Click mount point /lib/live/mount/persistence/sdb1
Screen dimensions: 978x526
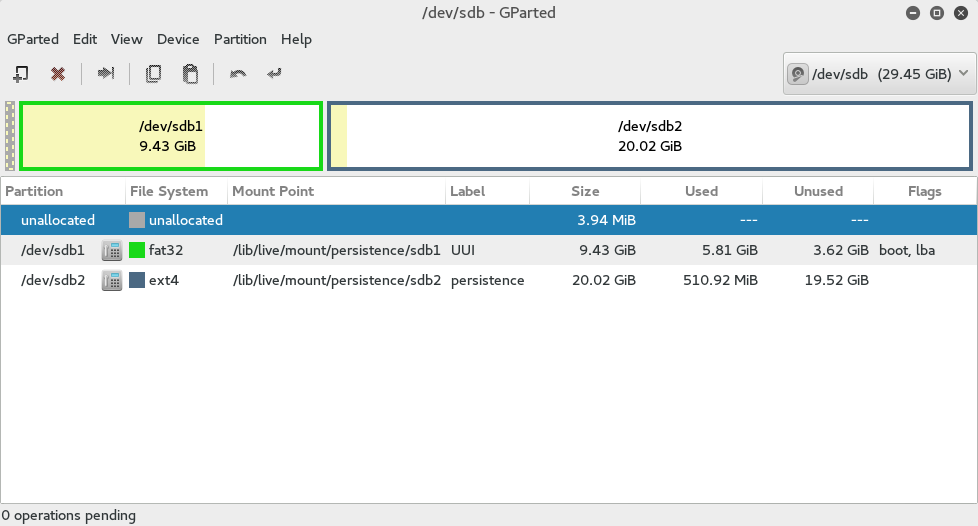[x=337, y=250]
